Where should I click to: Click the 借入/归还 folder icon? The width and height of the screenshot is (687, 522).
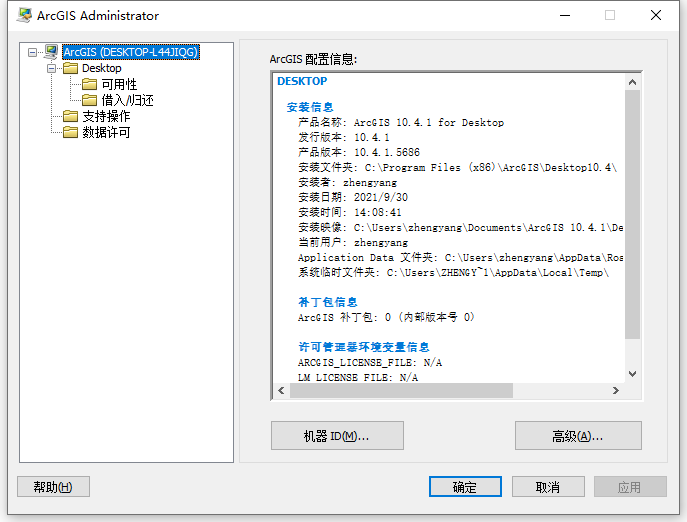(89, 100)
